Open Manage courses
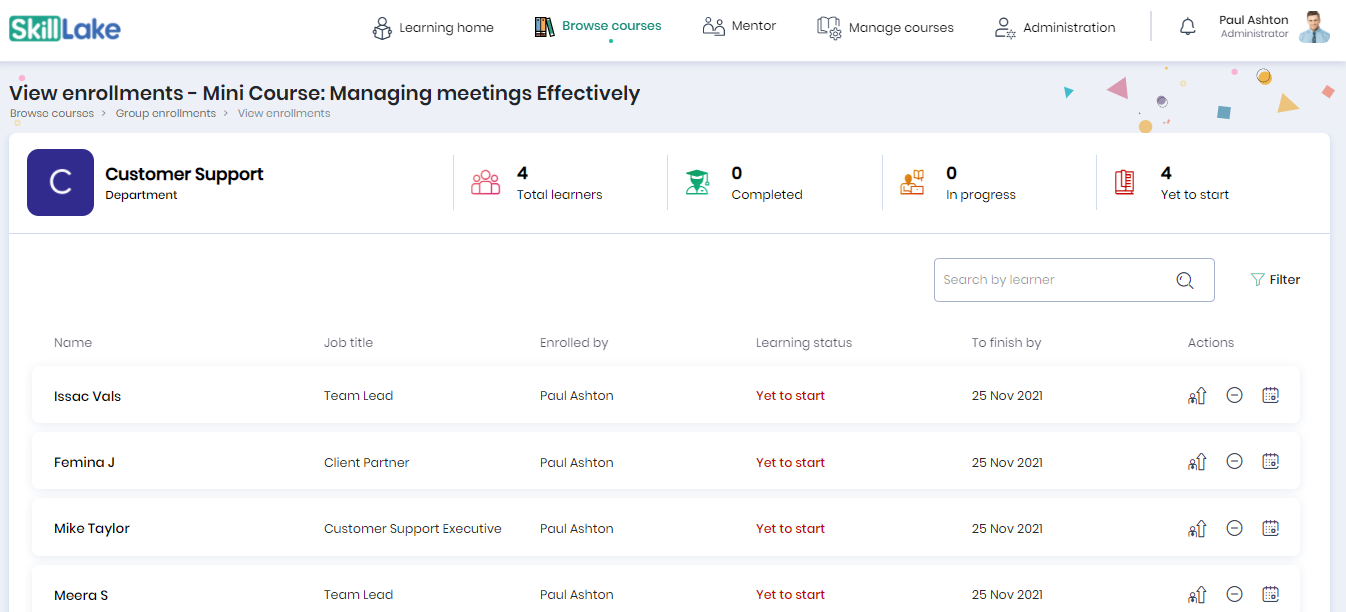 [x=901, y=28]
